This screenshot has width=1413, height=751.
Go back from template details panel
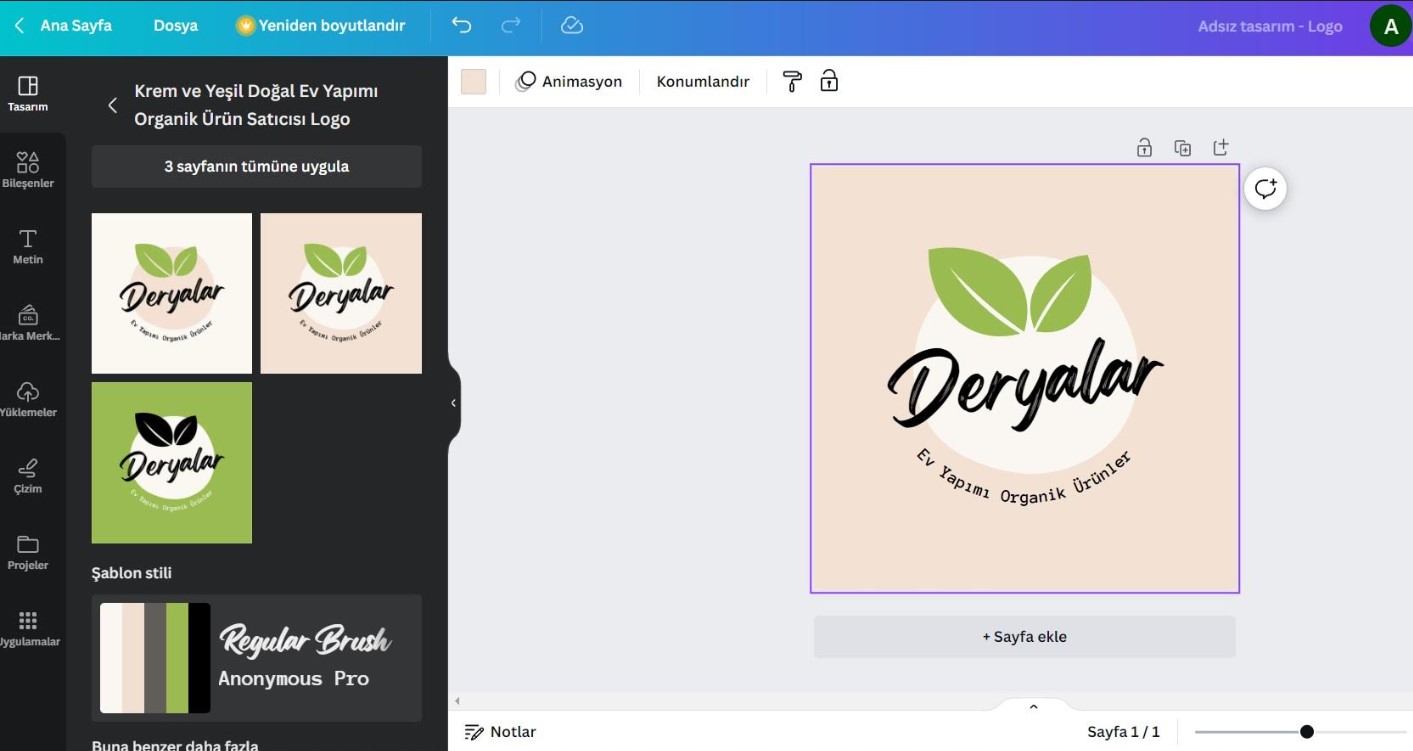click(112, 105)
